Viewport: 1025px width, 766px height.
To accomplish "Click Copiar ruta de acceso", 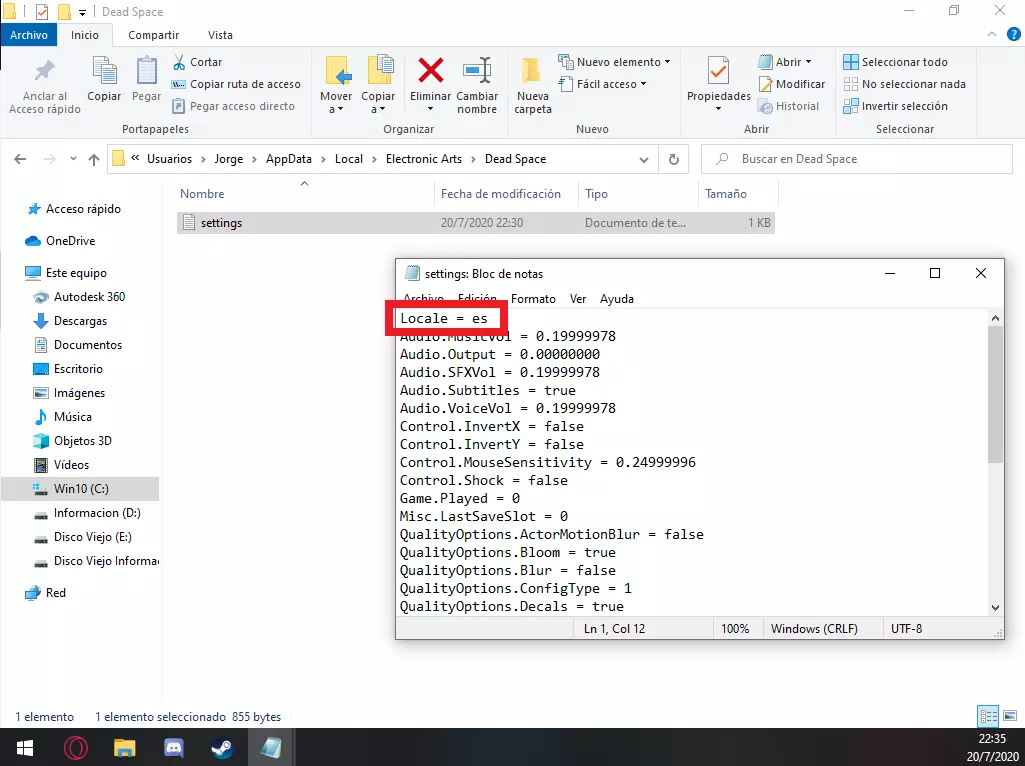I will click(236, 84).
